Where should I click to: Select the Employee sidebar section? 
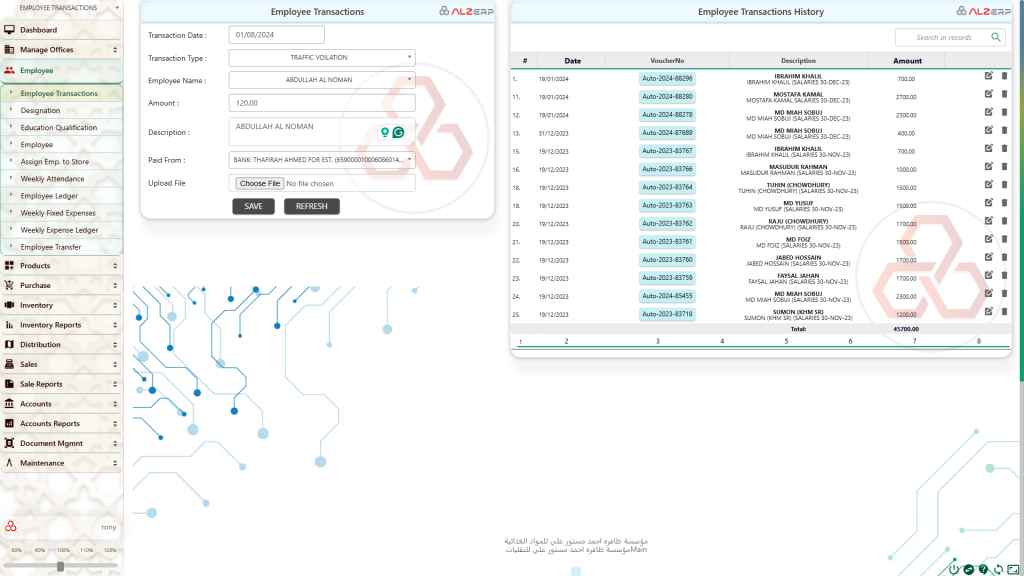point(61,71)
